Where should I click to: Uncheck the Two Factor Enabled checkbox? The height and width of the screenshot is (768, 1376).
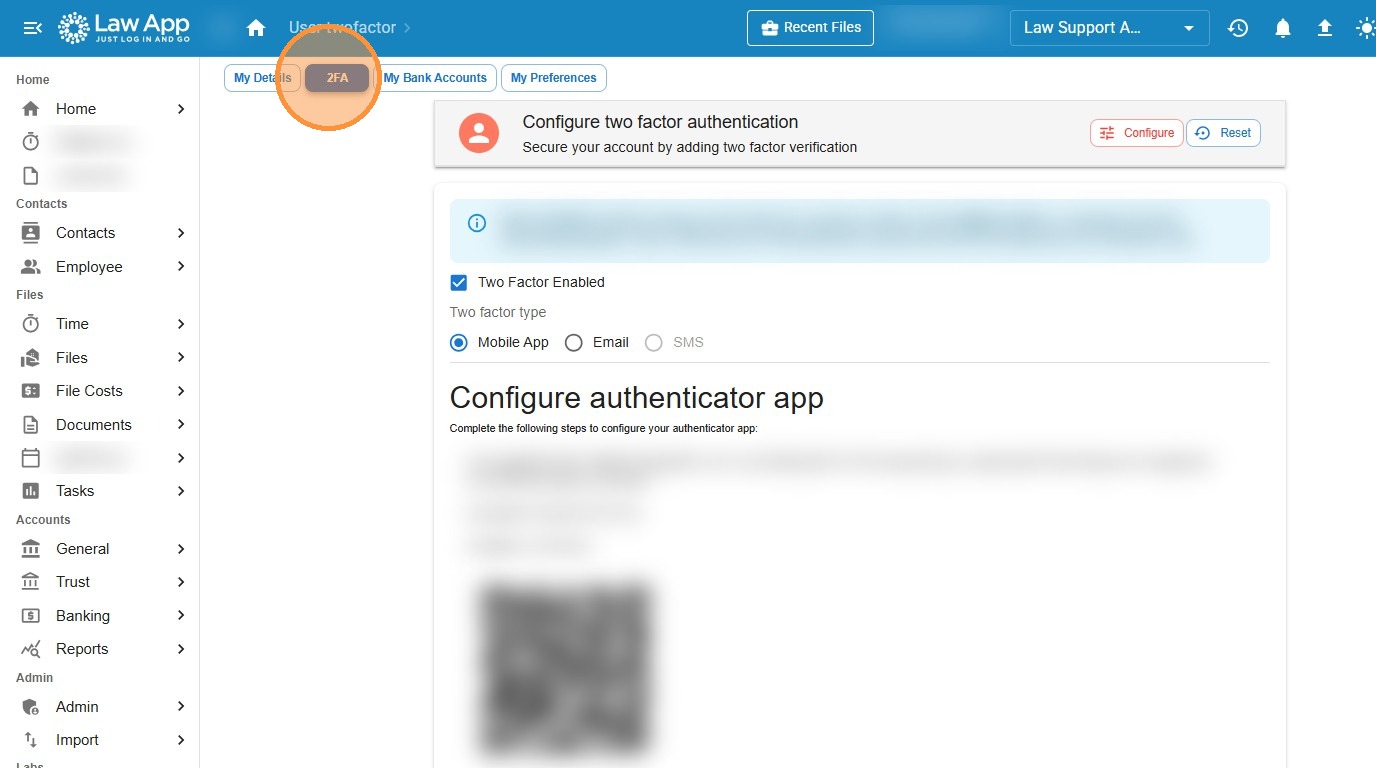[x=459, y=283]
